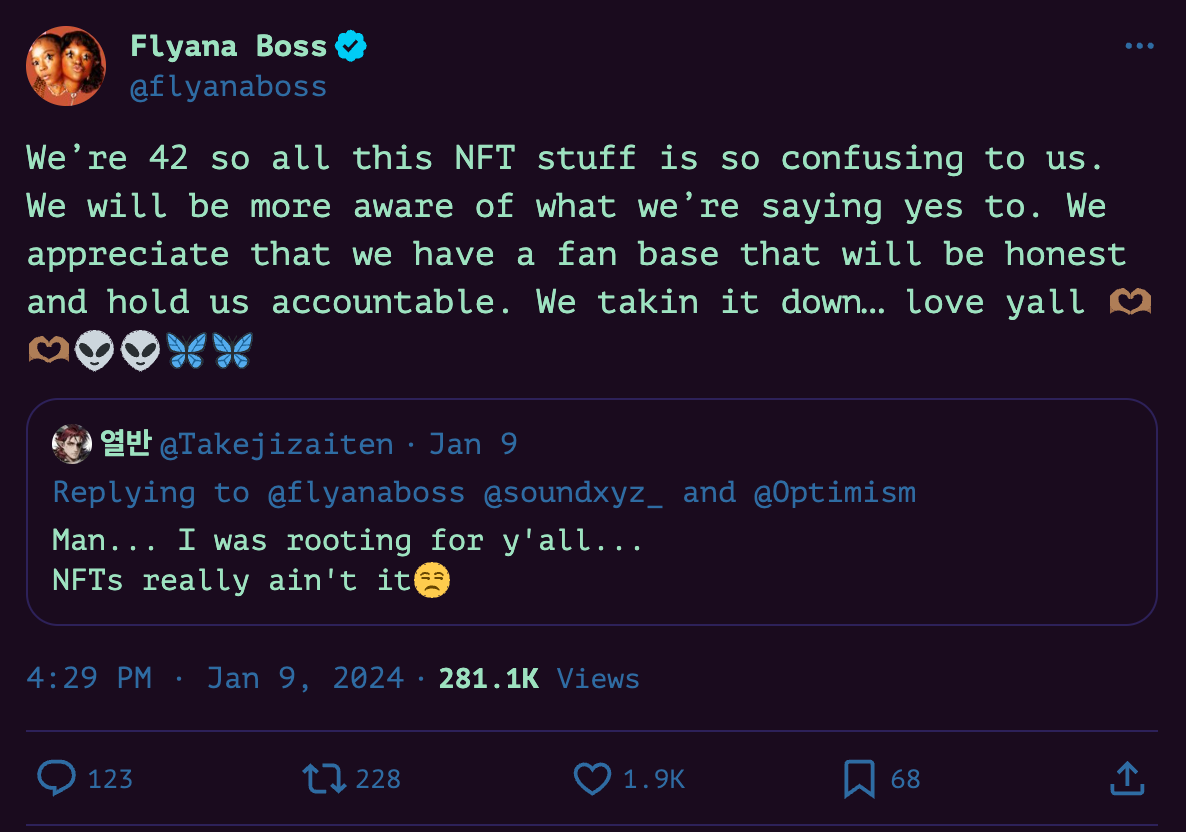
Task: Click the 1.9K likes count
Action: click(654, 779)
